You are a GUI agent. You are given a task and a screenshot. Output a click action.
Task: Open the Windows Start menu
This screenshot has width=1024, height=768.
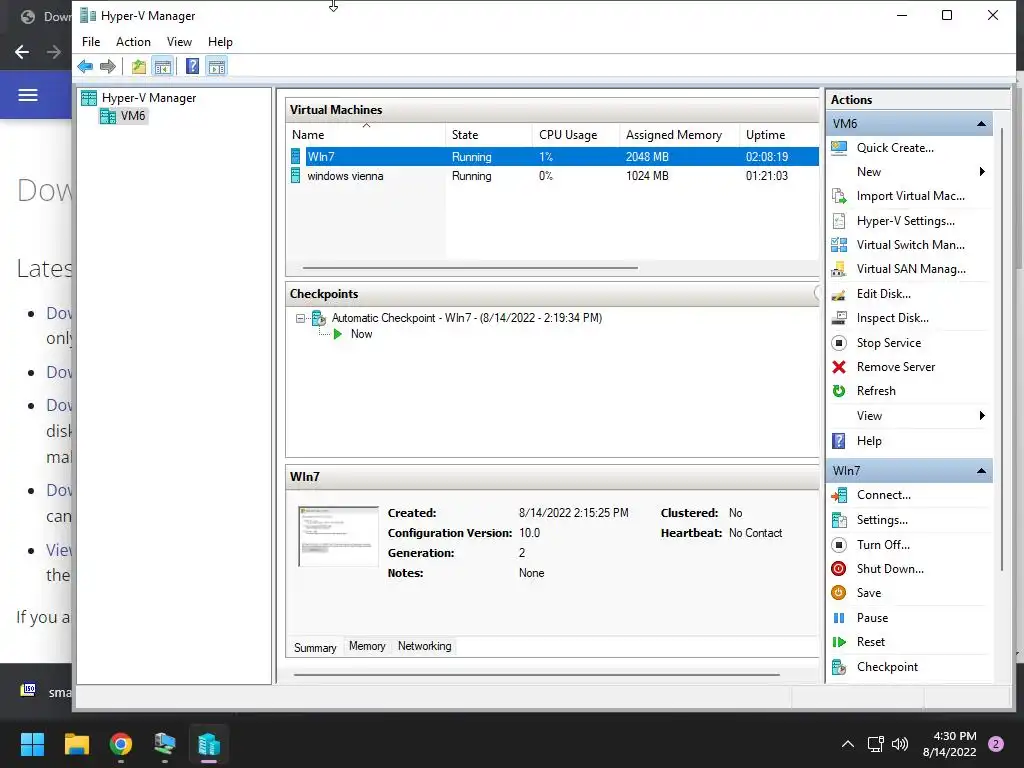point(32,744)
